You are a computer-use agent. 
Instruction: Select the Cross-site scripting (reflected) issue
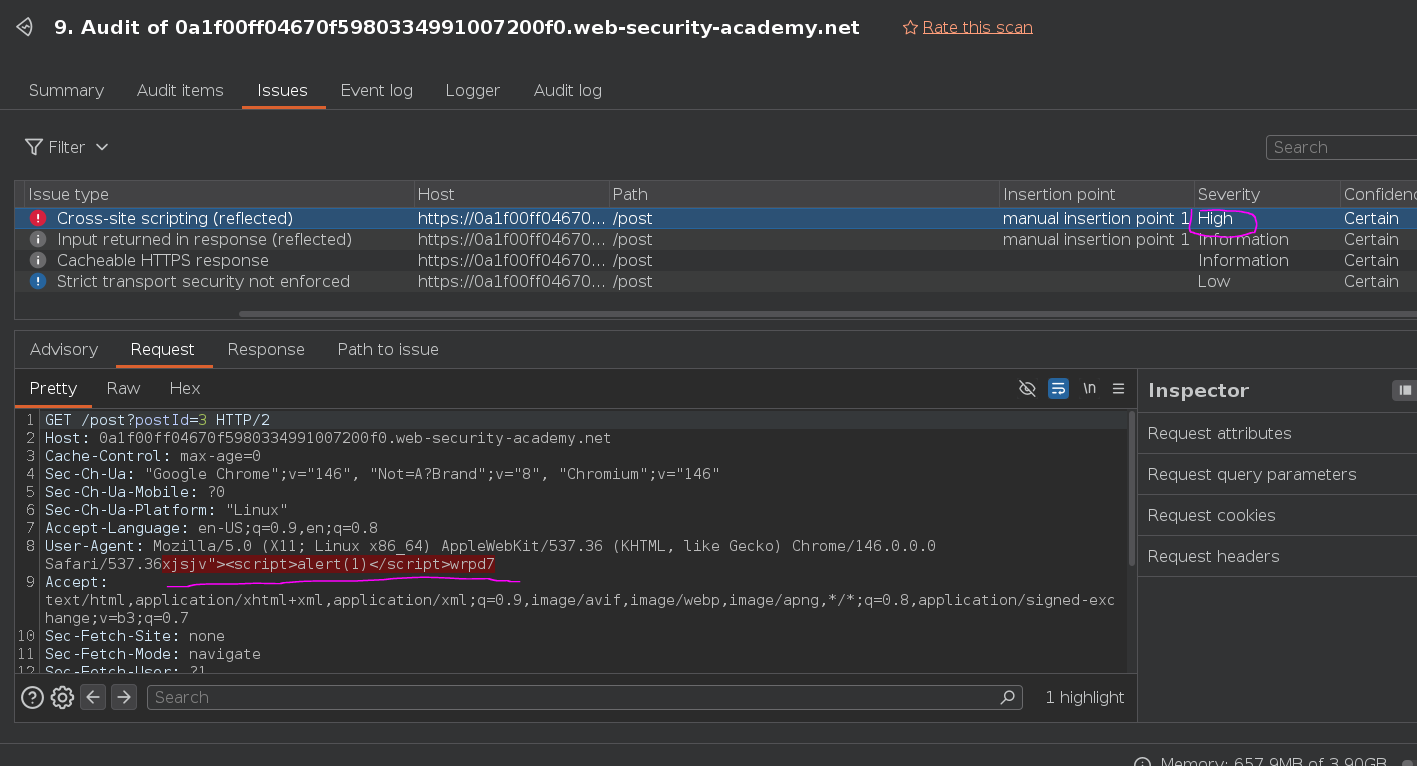tap(715, 218)
